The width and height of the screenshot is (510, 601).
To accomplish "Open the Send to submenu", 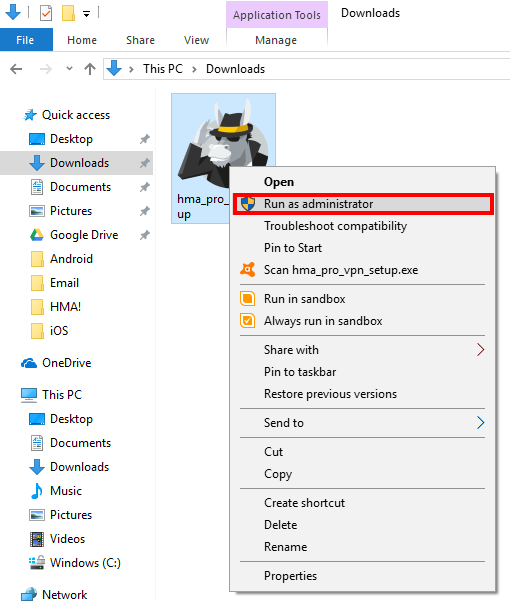I will [362, 423].
